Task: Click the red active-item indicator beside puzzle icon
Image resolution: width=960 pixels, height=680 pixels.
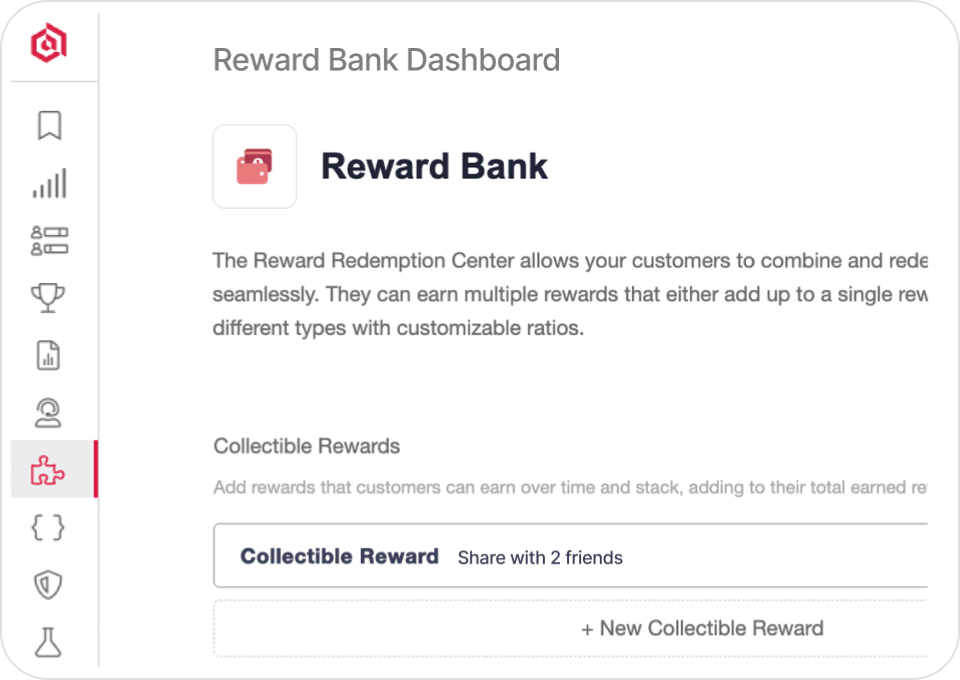Action: coord(96,468)
